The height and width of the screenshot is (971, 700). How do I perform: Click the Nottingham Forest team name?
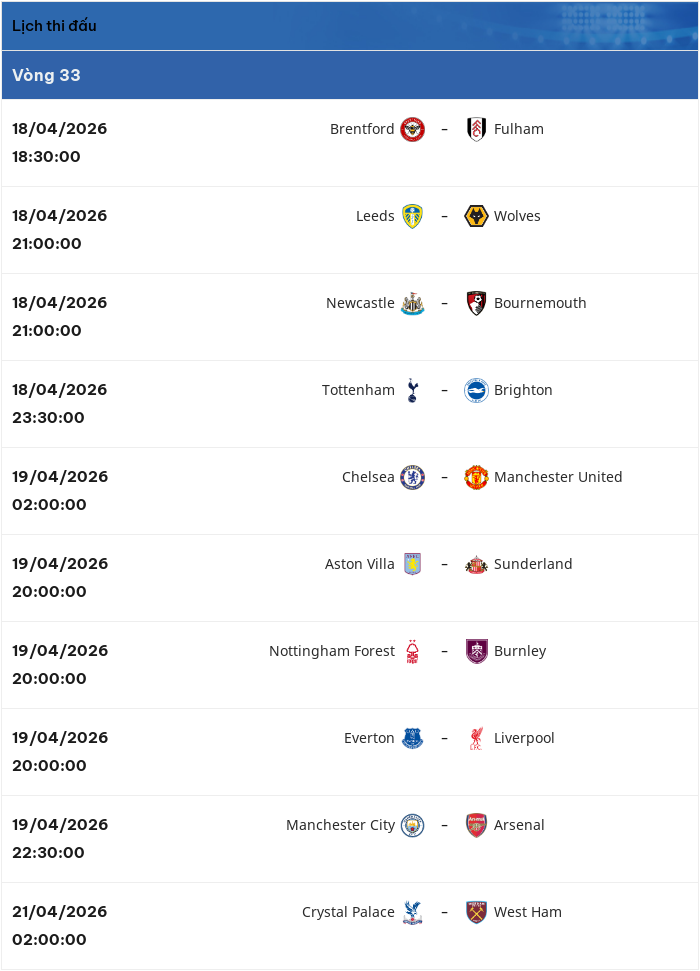tap(331, 651)
